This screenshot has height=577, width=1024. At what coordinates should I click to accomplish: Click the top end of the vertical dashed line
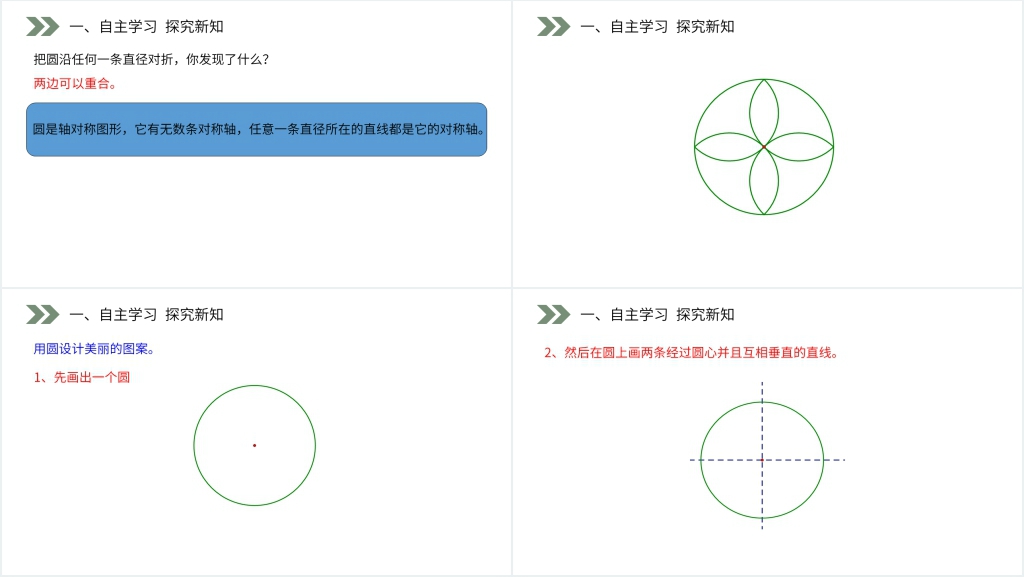[762, 384]
